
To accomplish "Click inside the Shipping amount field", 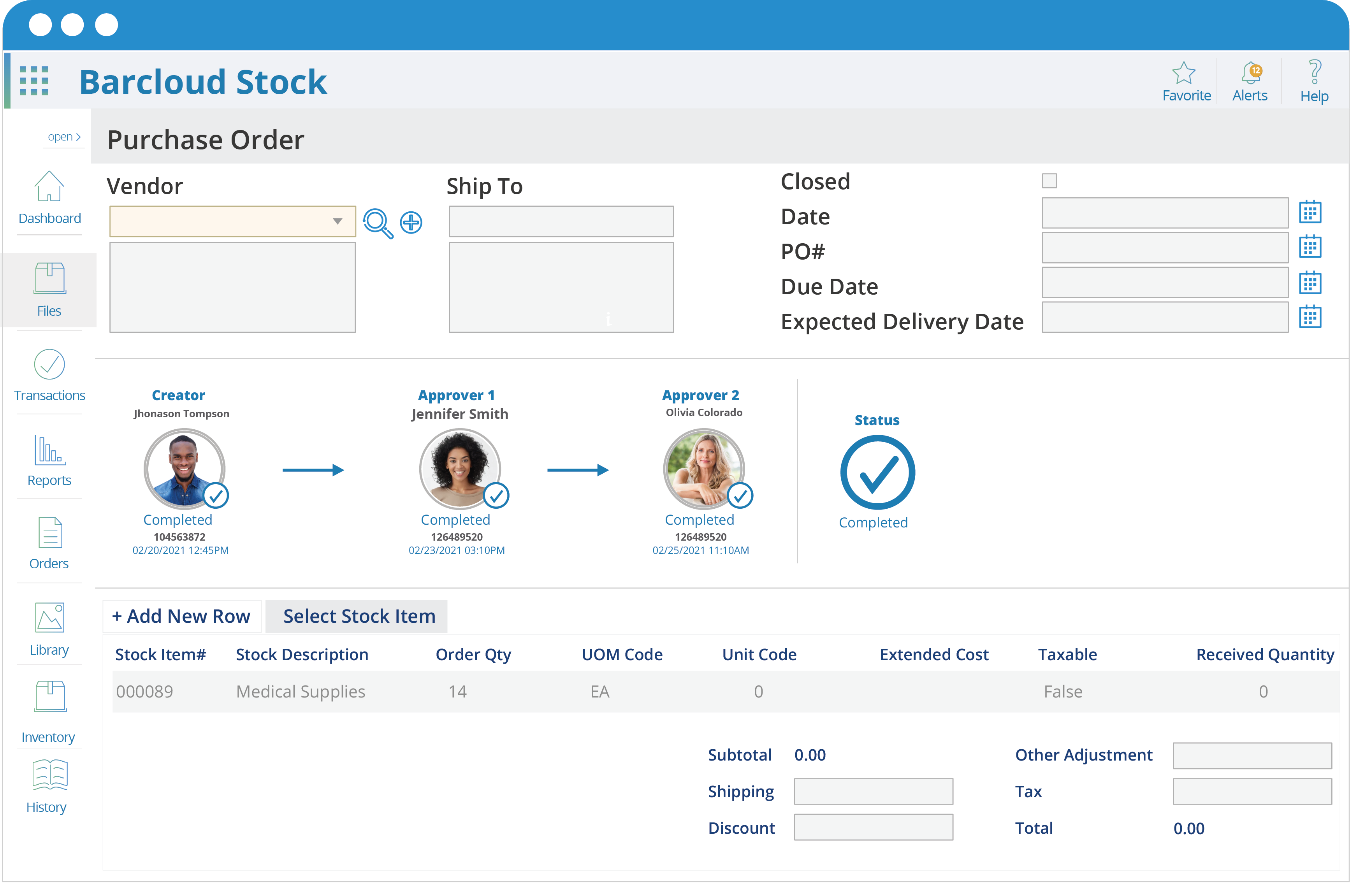I will click(873, 791).
